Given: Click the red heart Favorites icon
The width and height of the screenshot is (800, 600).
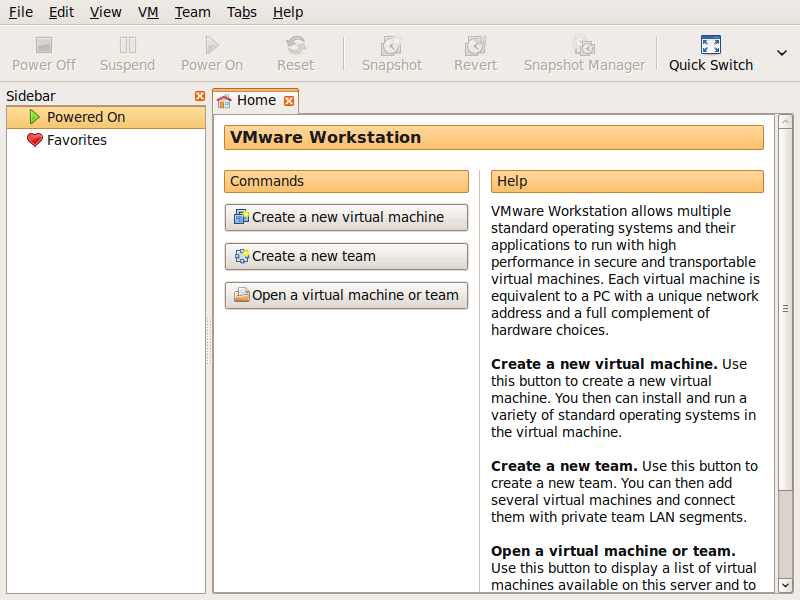Looking at the screenshot, I should (x=35, y=140).
